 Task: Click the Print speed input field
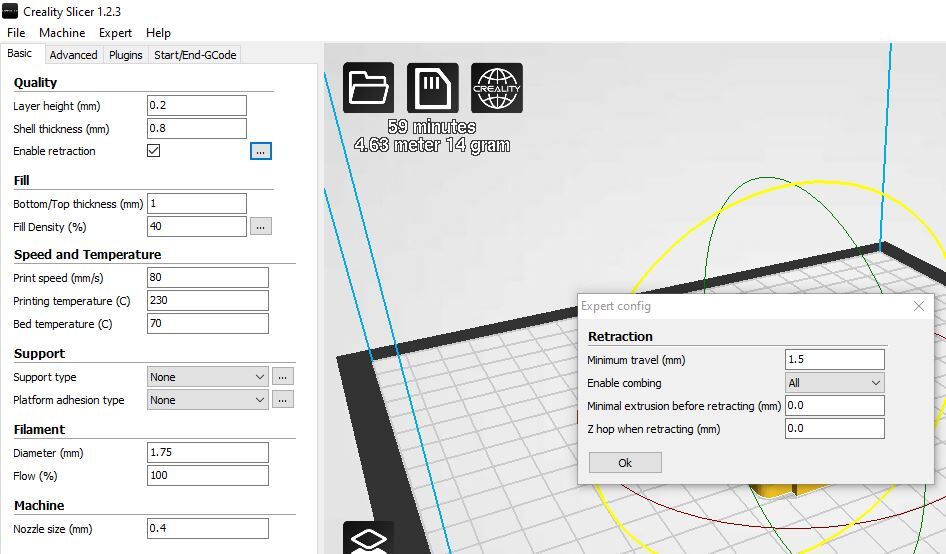208,278
